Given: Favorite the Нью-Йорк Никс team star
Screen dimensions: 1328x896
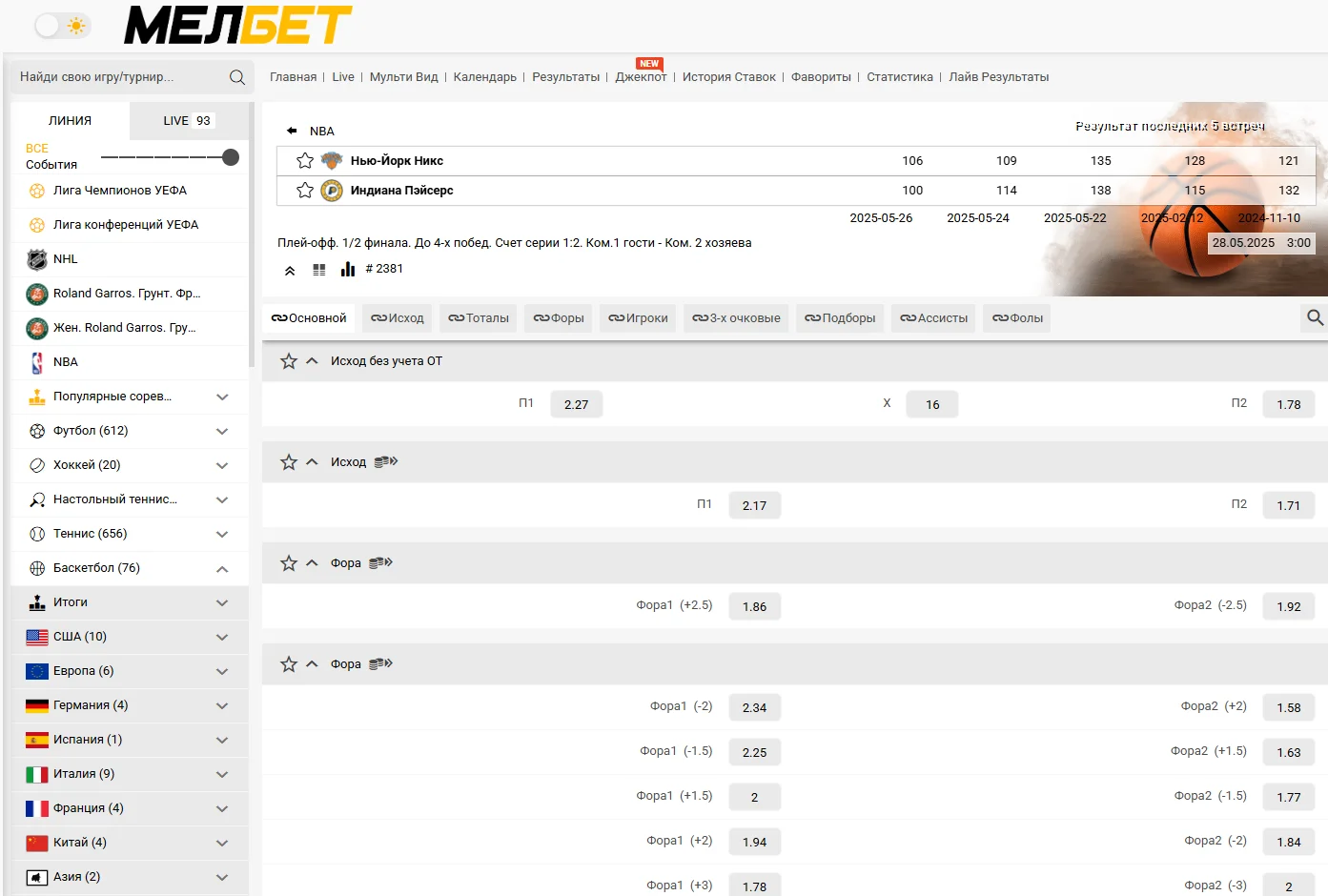Looking at the screenshot, I should tap(305, 161).
